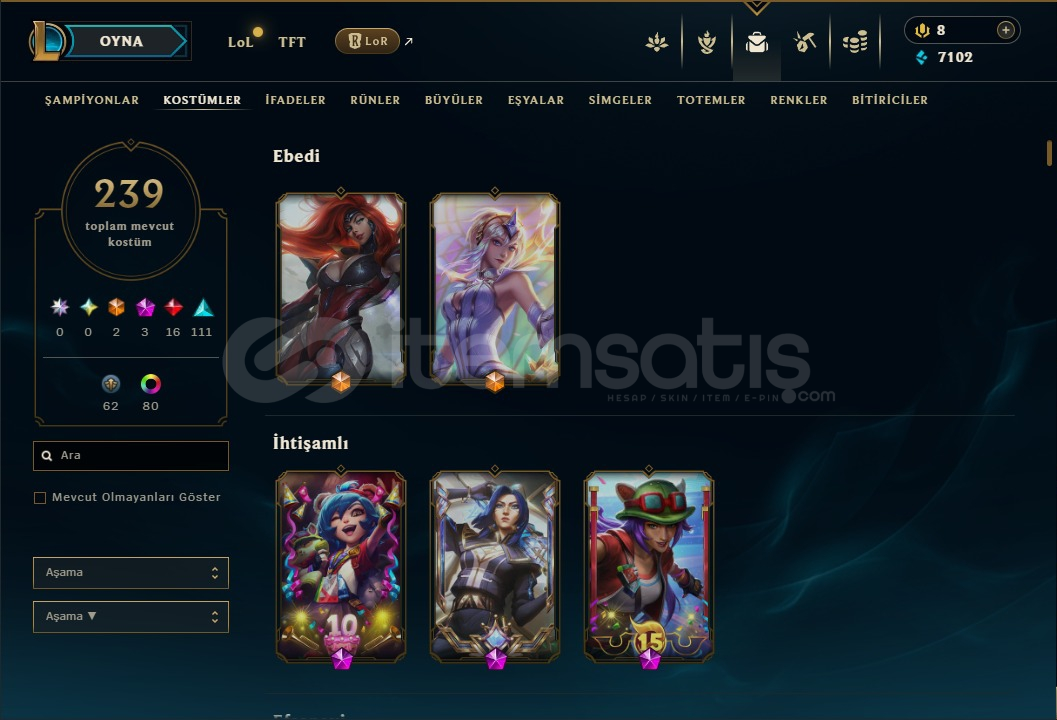Screen dimensions: 1057x720
Task: Switch to the ŞAMPİYONLAR tab
Action: [x=92, y=100]
